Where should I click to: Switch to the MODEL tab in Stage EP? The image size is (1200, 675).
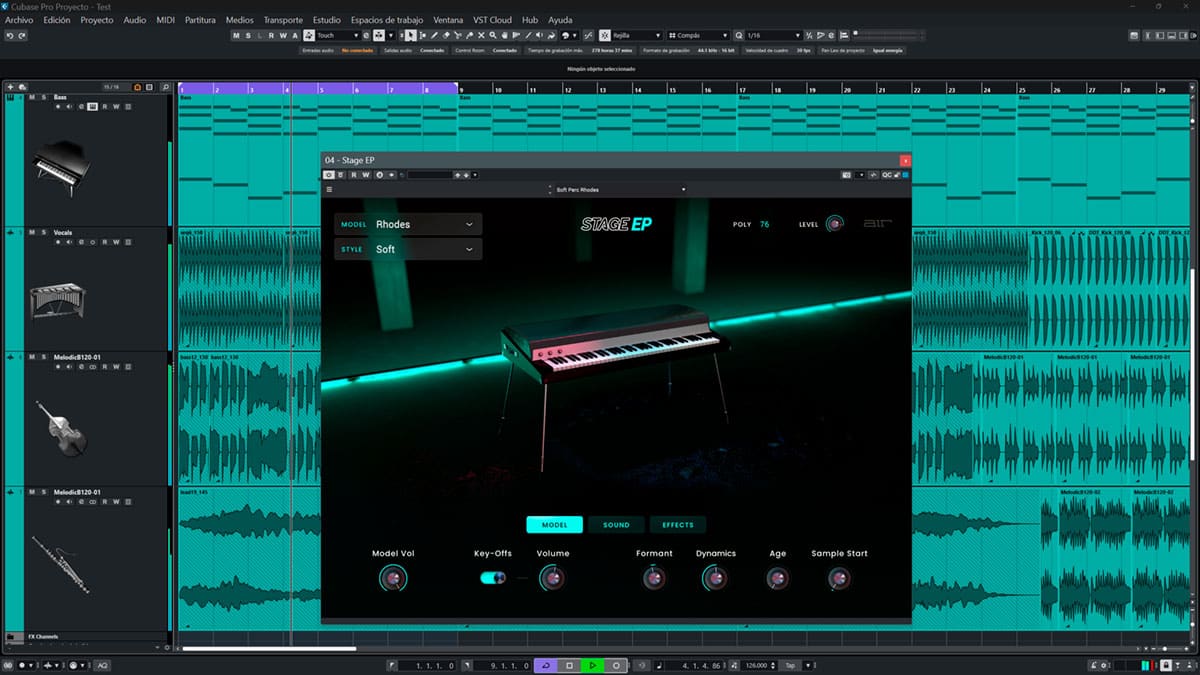[x=554, y=524]
